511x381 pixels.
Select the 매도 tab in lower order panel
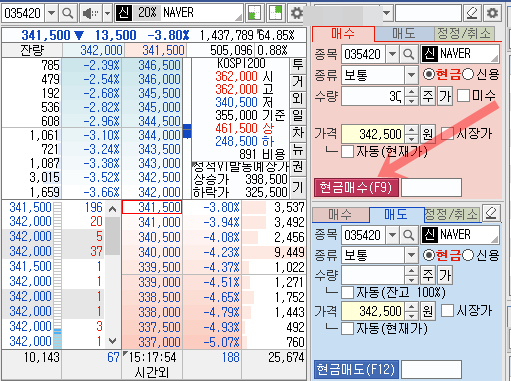396,215
